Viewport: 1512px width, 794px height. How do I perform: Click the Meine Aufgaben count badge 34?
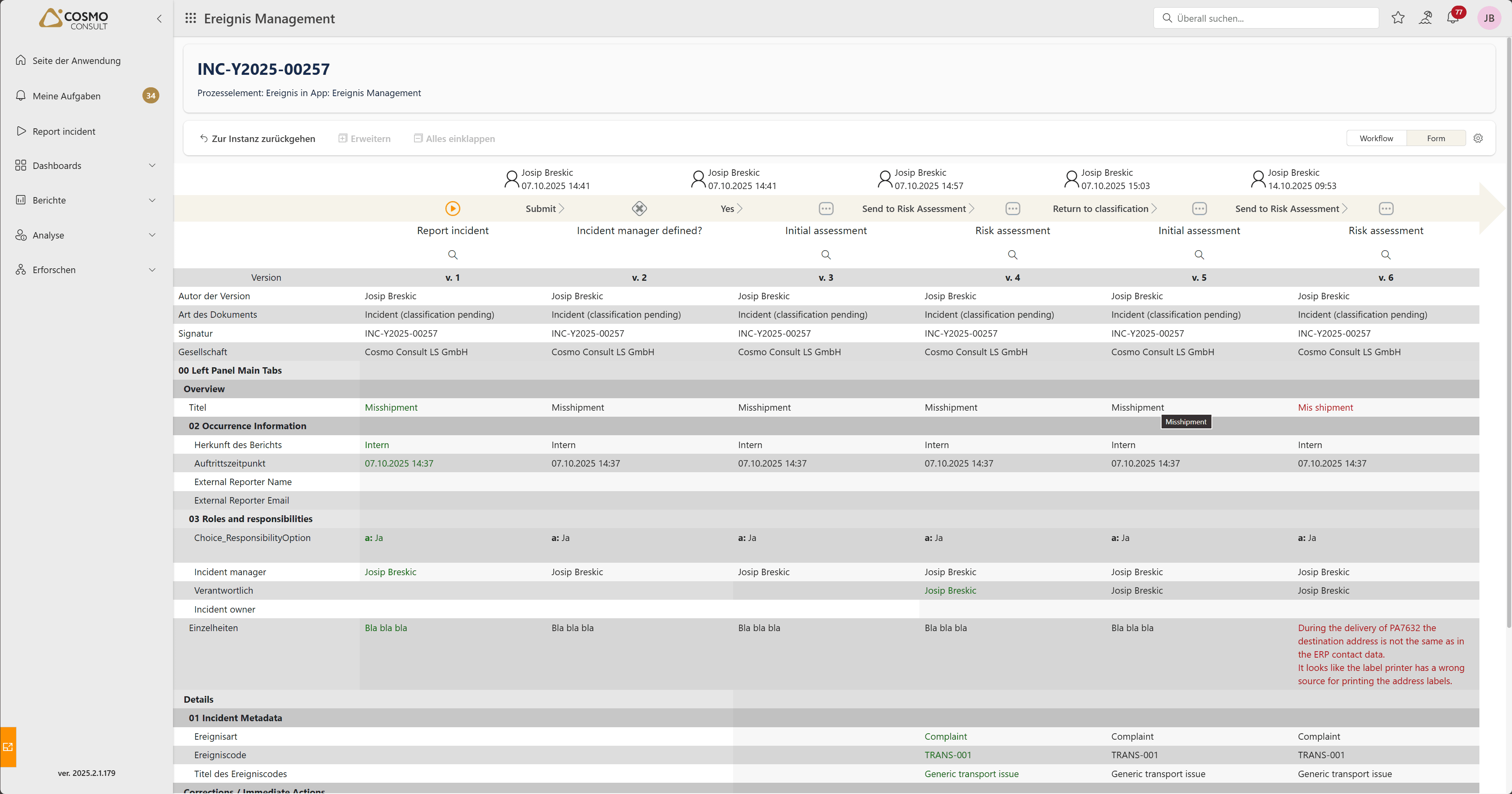click(151, 95)
